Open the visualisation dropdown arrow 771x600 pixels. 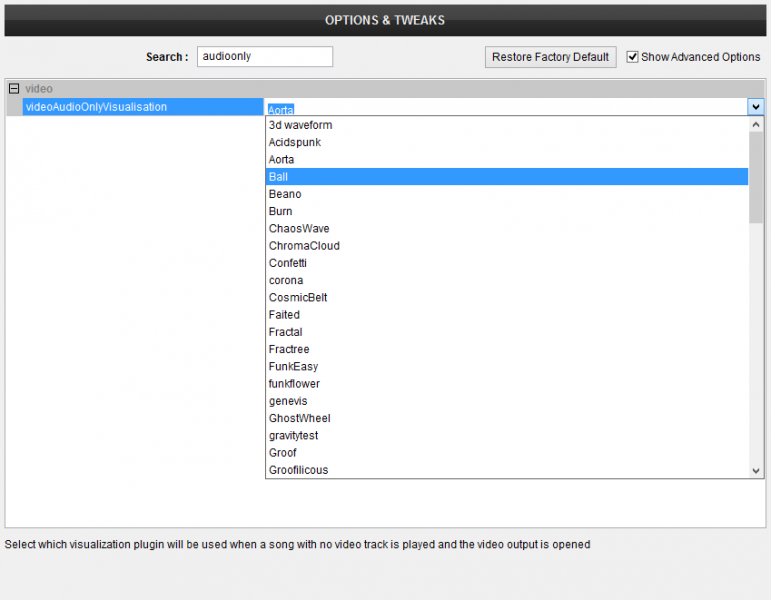pos(756,107)
